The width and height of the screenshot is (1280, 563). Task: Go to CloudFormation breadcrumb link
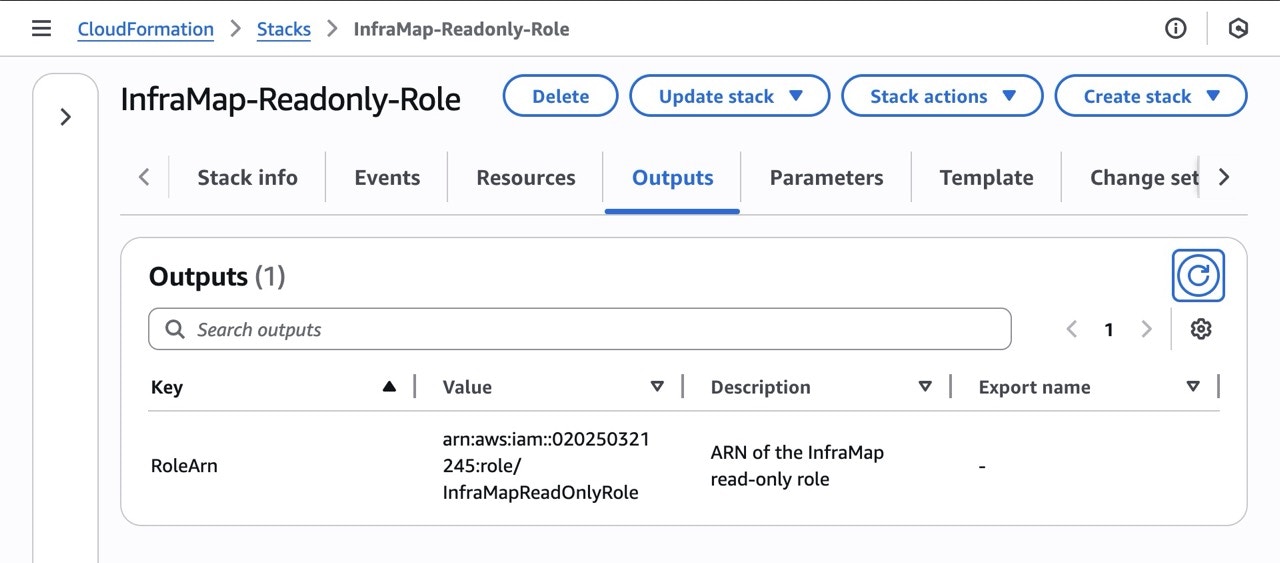(146, 29)
